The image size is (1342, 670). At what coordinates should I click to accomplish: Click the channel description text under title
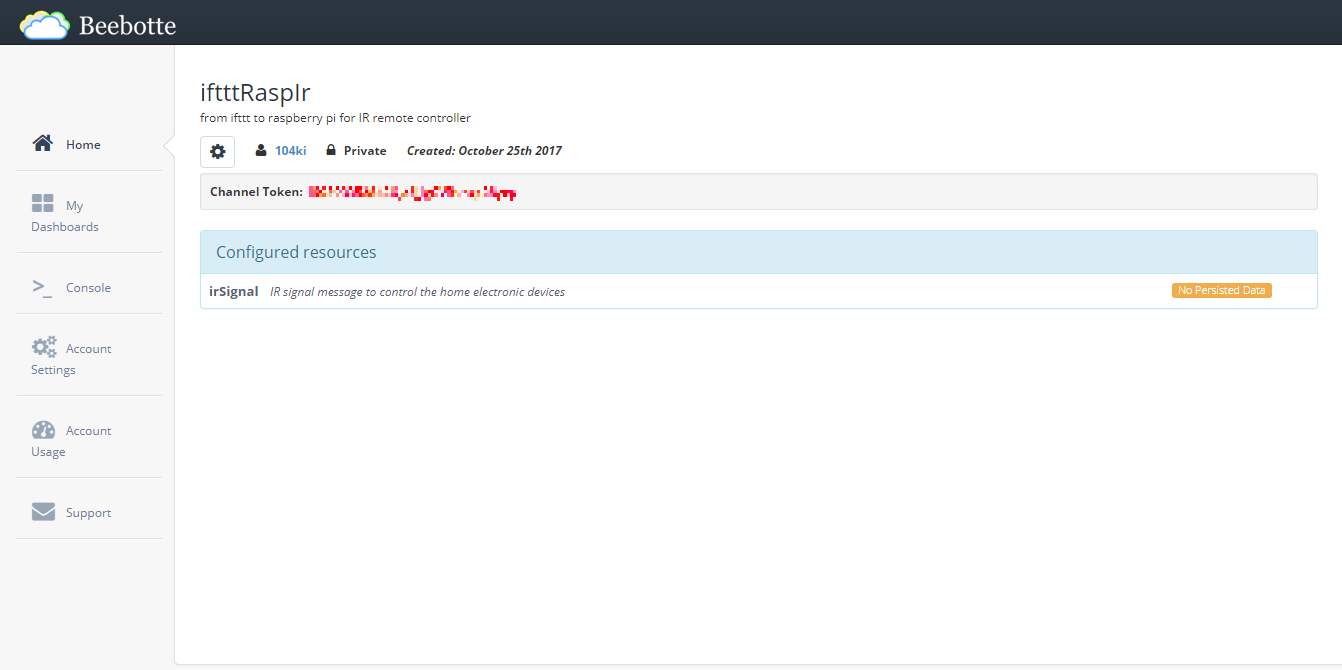pyautogui.click(x=335, y=118)
